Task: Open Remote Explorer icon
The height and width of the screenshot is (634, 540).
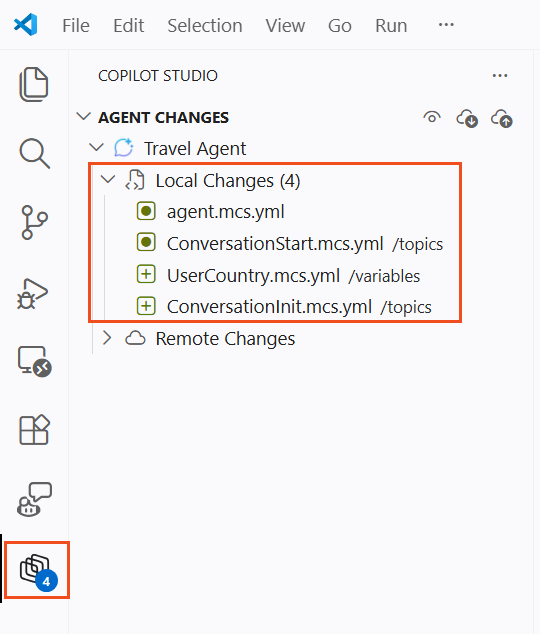Action: click(x=35, y=361)
